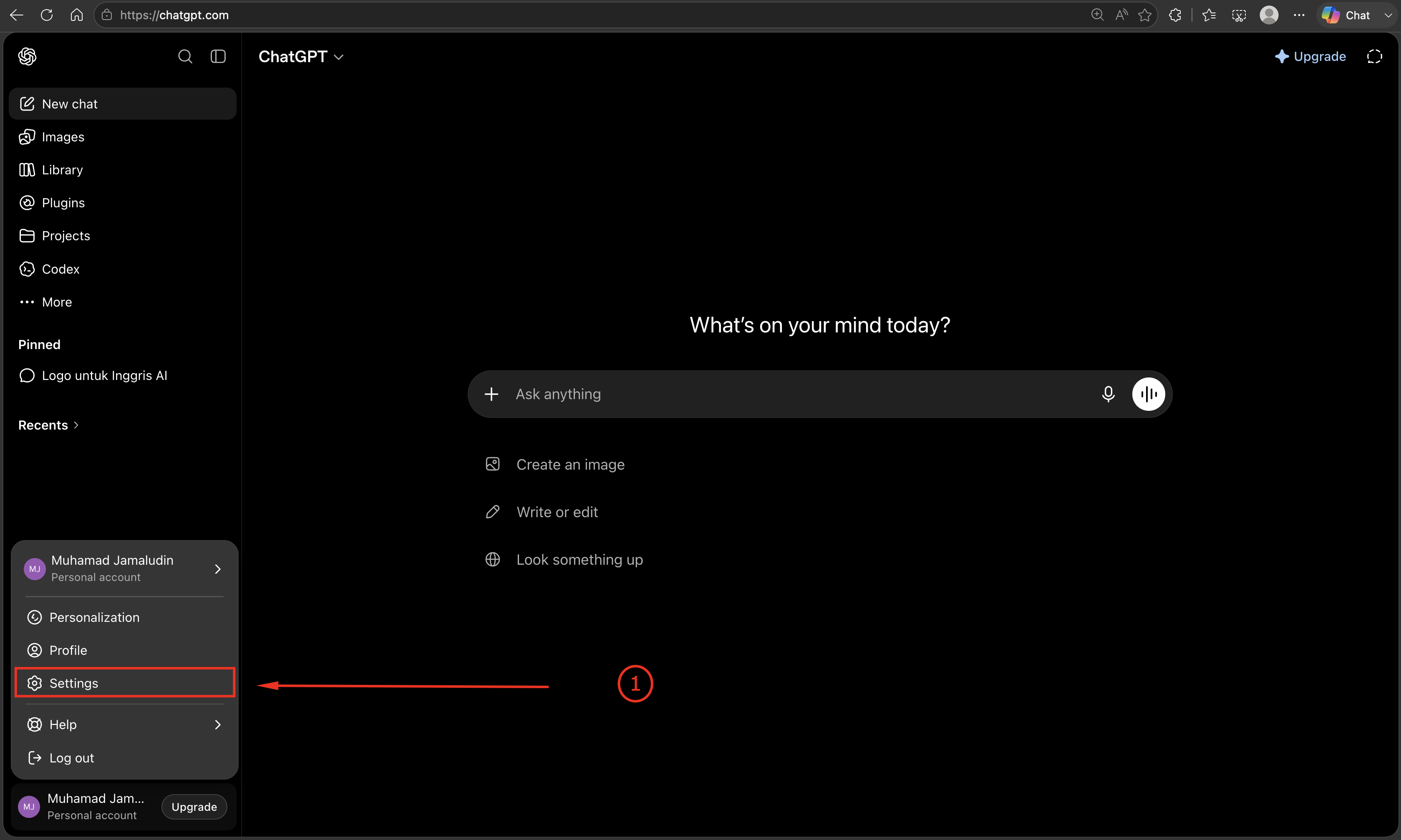The image size is (1401, 840).
Task: Expand Muhamad Jamaludin account switcher chevron
Action: tap(217, 569)
